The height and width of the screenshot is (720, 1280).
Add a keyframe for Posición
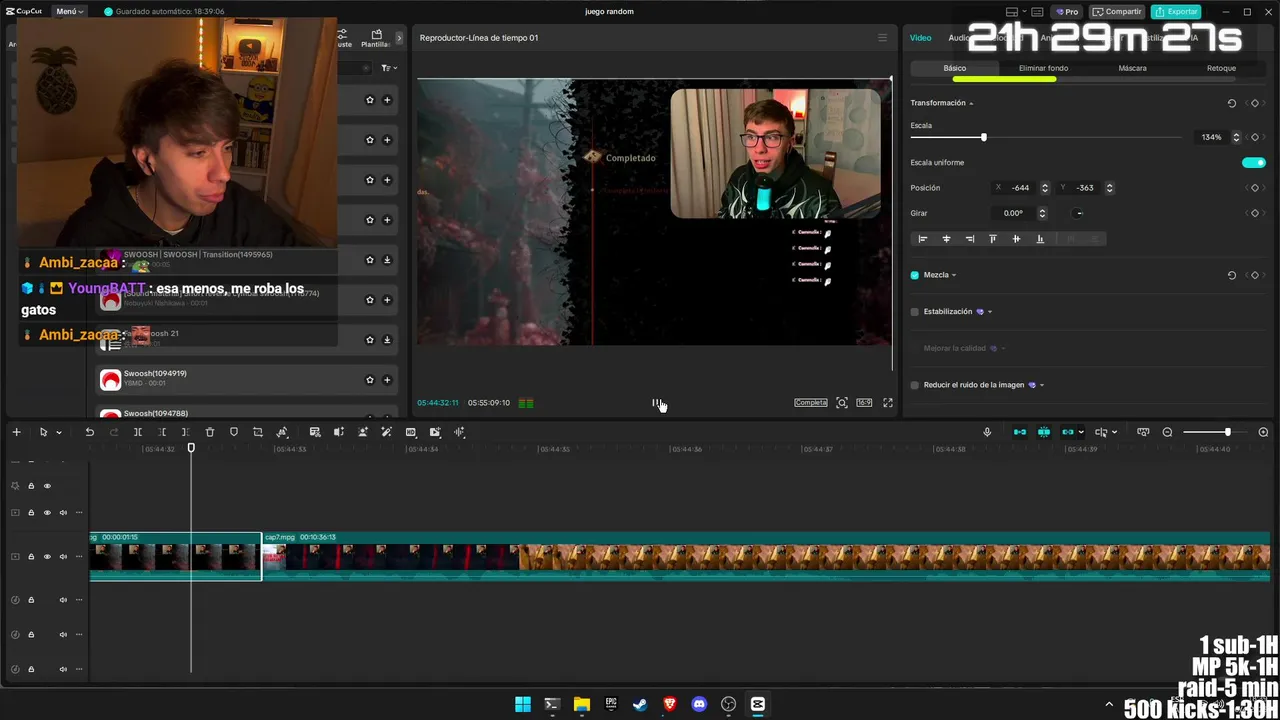pos(1255,188)
